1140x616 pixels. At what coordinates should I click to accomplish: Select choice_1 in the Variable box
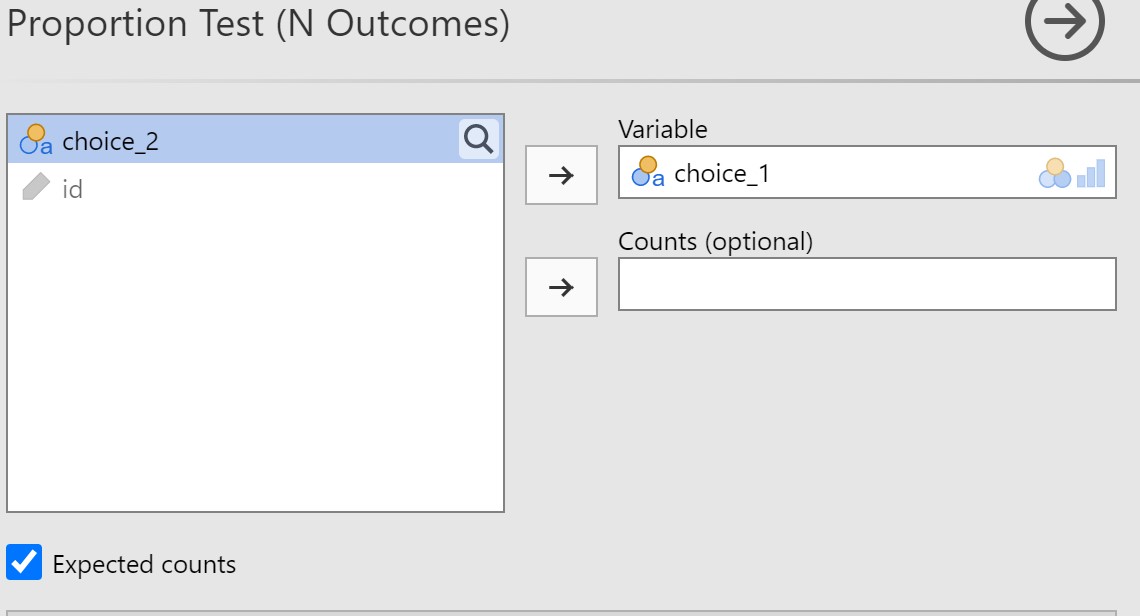click(722, 173)
